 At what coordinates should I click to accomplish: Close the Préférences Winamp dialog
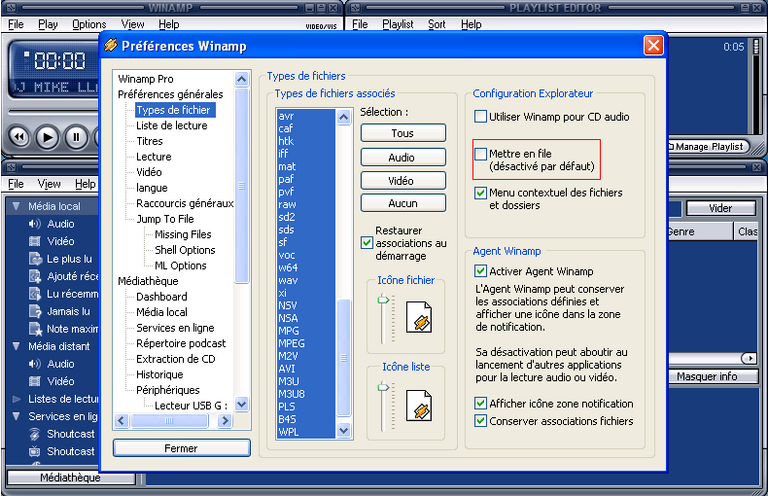coord(653,46)
